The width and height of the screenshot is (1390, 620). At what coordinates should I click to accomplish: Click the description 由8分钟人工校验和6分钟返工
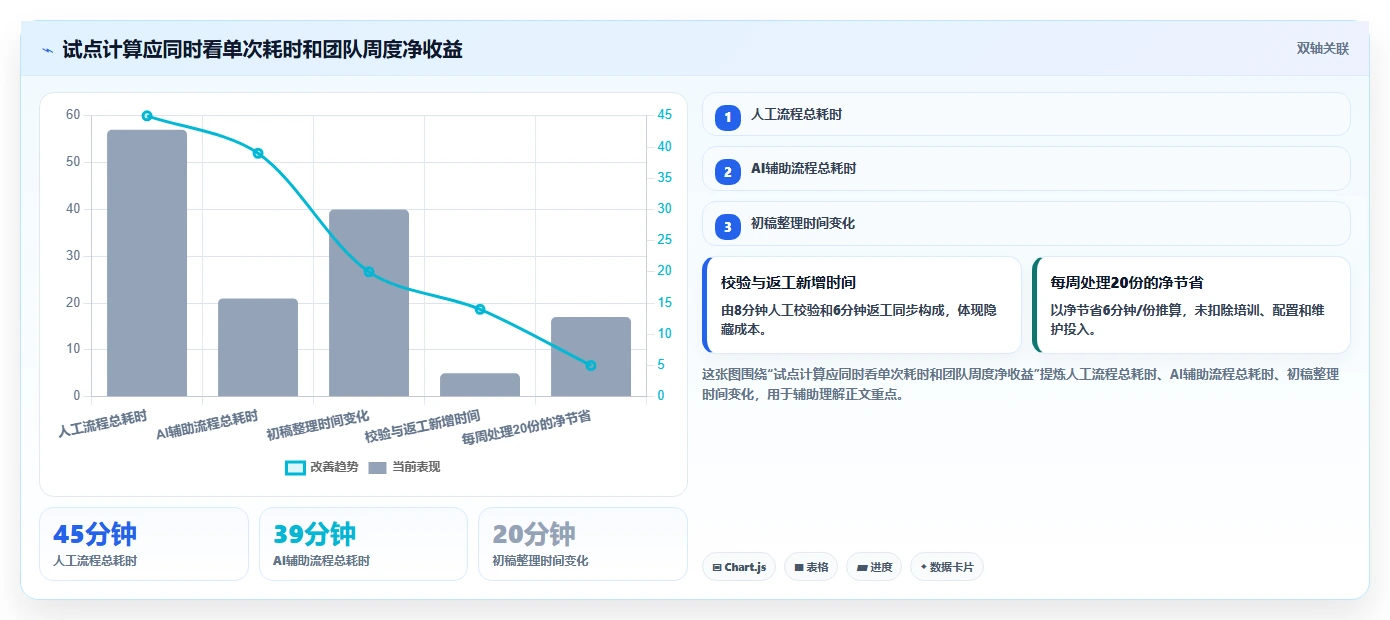(858, 319)
